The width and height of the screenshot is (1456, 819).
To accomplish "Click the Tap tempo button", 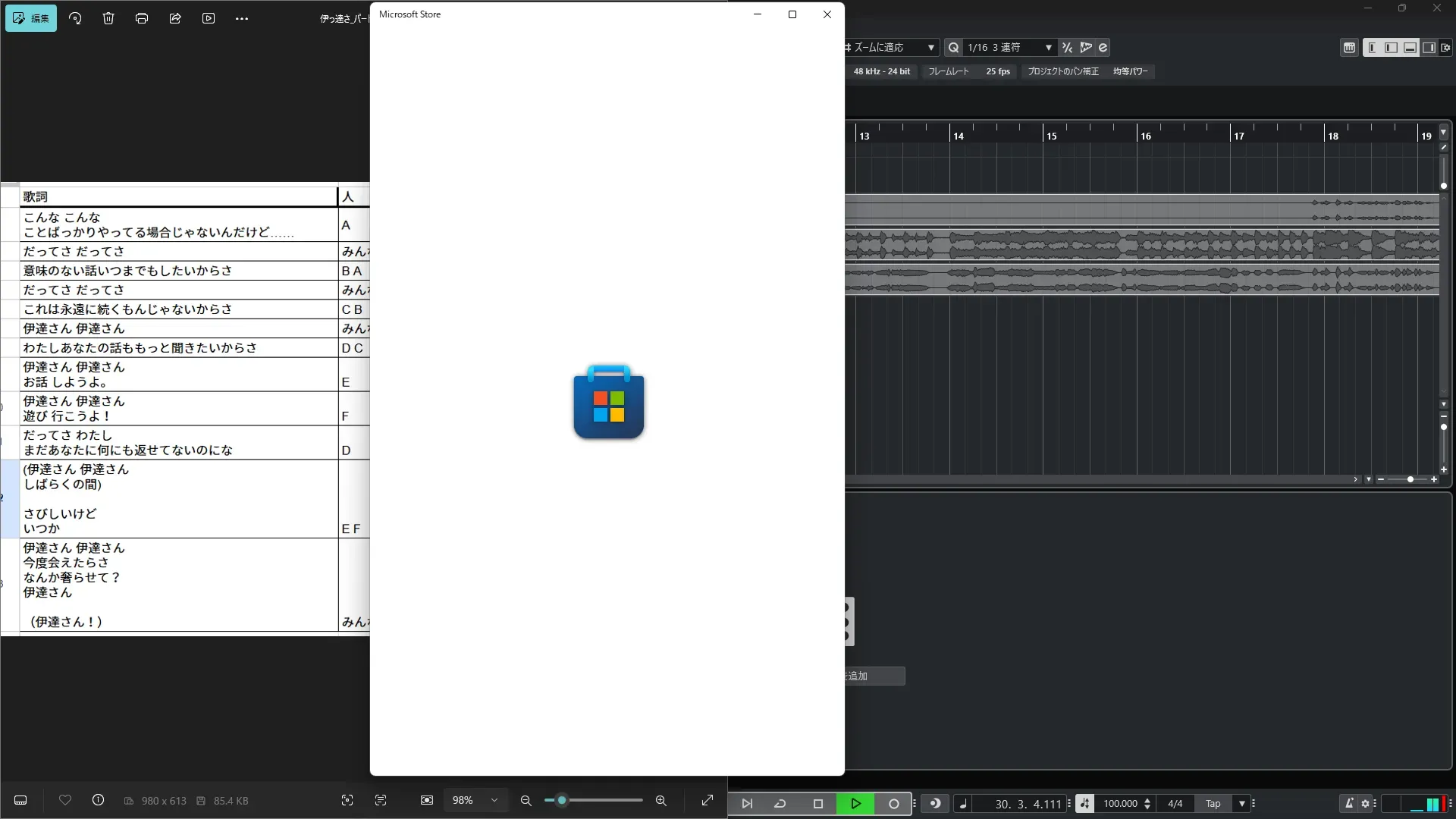I will point(1213,804).
